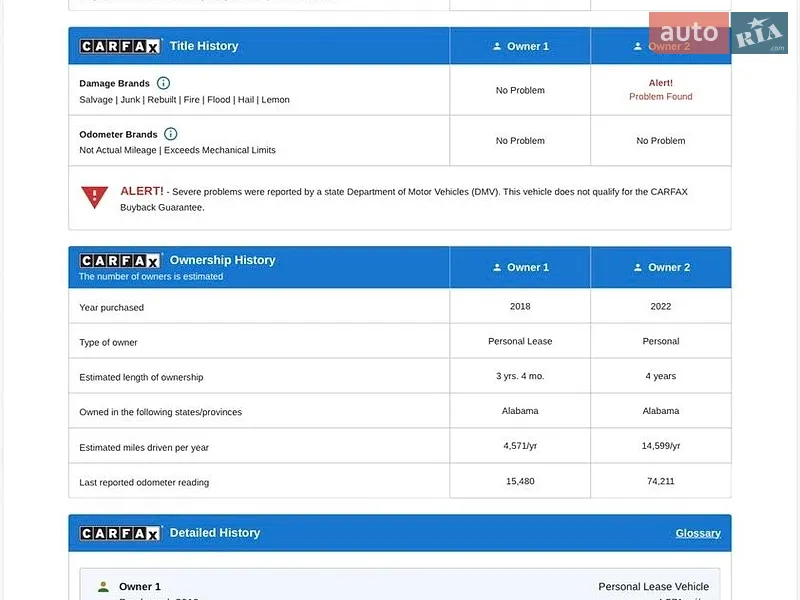Viewport: 800px width, 600px height.
Task: Select the "4,571/yr" miles value
Action: 520,446
